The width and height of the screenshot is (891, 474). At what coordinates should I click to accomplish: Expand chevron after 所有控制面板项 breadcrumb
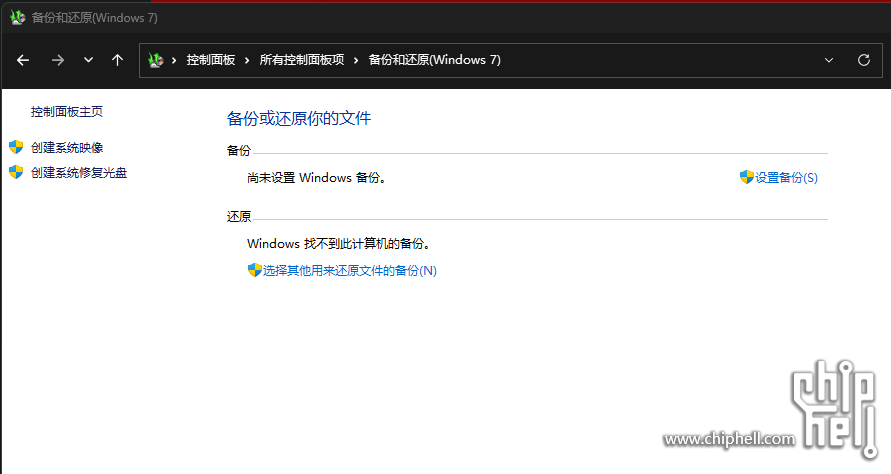[x=356, y=60]
